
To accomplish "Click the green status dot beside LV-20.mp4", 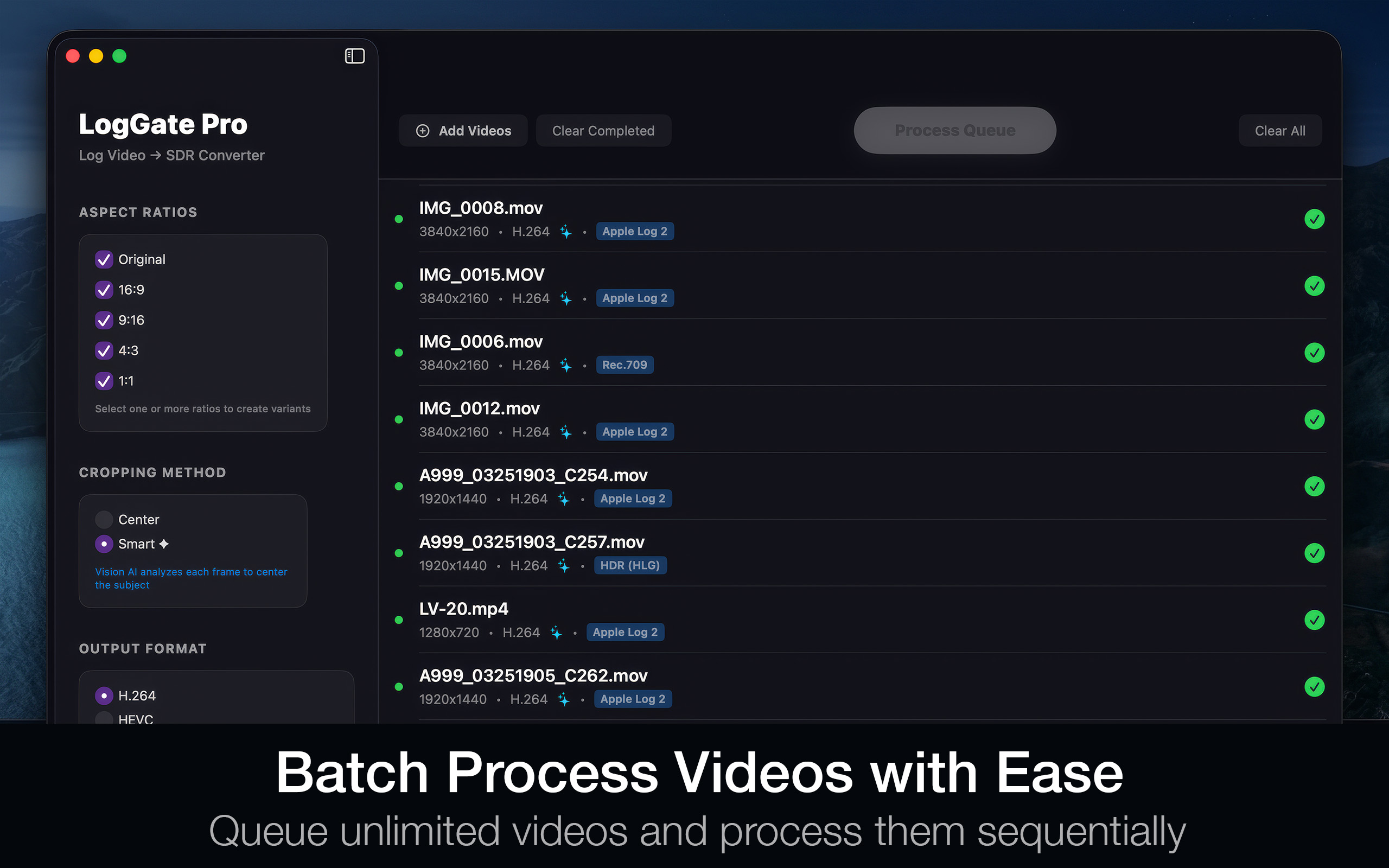I will click(399, 620).
